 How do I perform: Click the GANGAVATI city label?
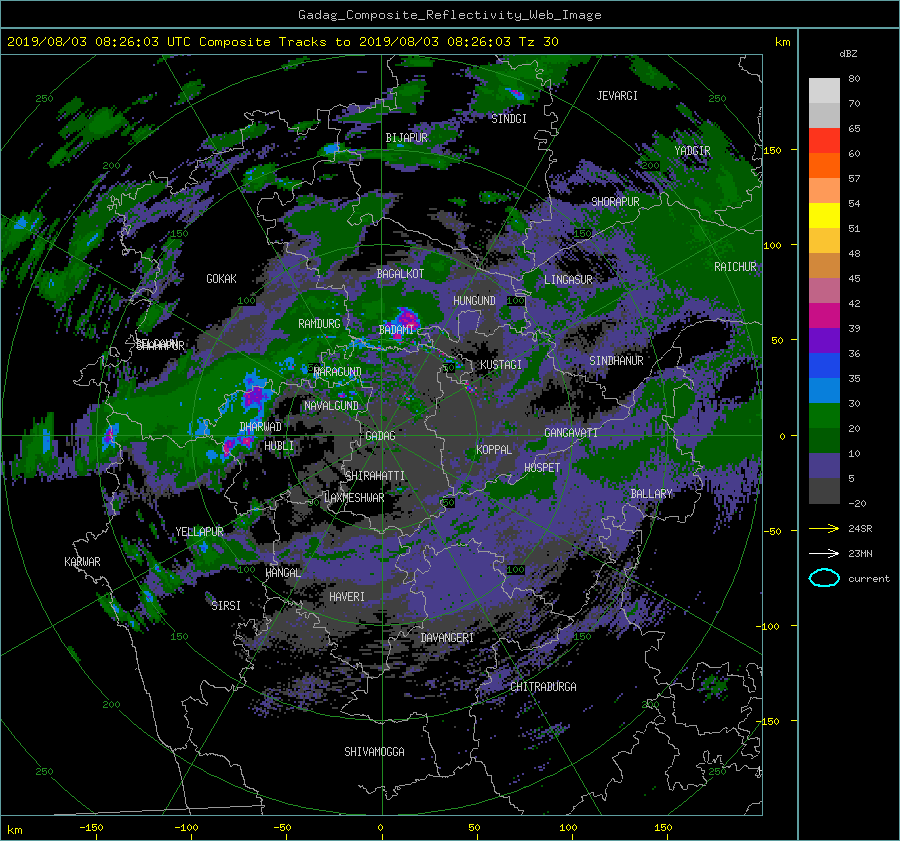(x=571, y=433)
